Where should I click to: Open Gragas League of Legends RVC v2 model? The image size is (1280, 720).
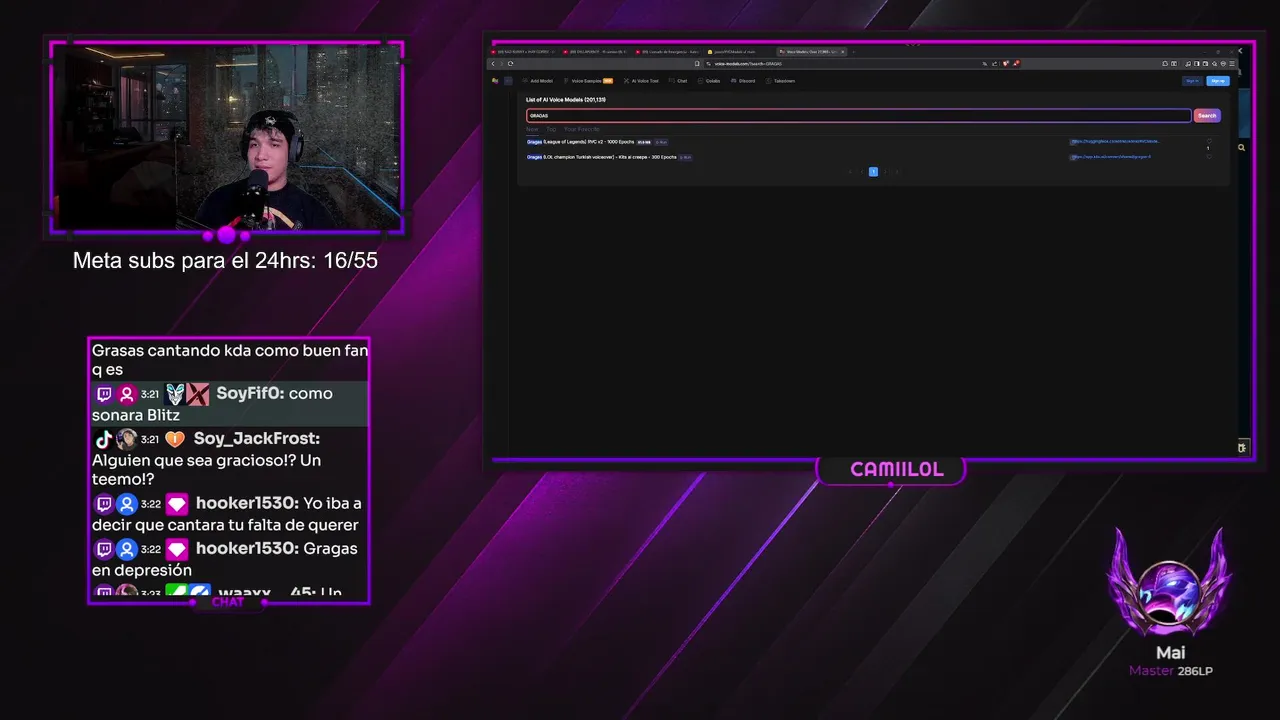[x=580, y=142]
